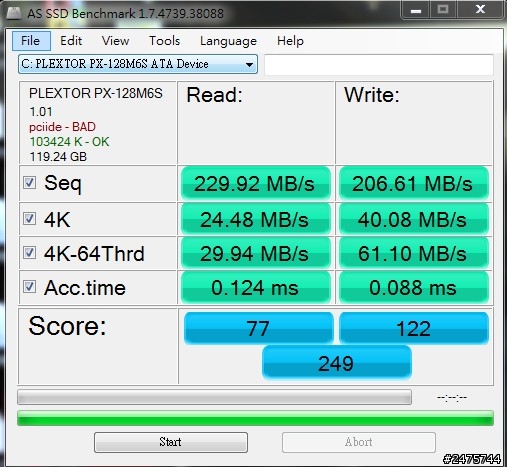
Task: Click the AS SSD Benchmark title bar icon
Action: 14,13
